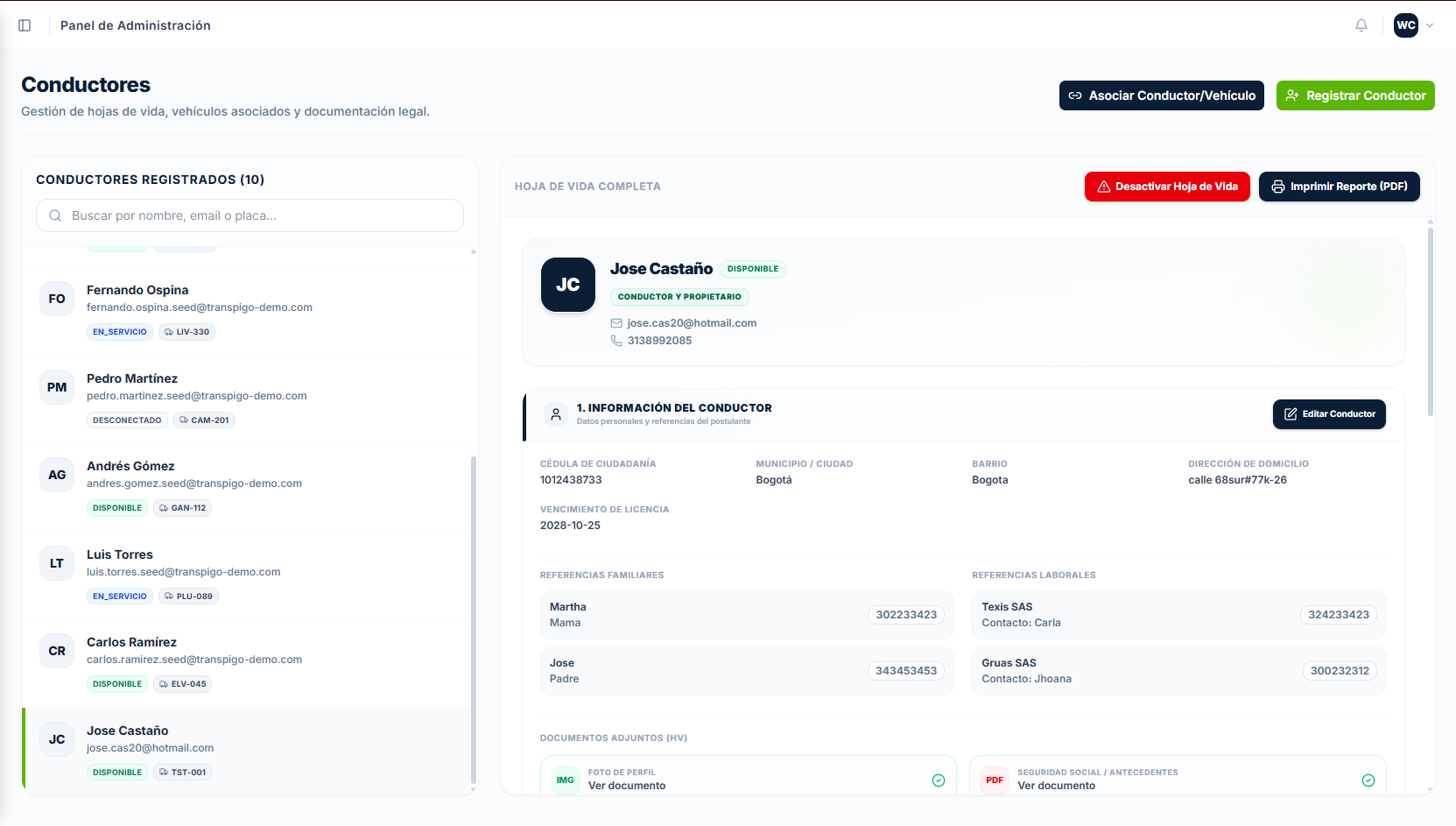Click vehicle plate tag CAM-201

[204, 420]
